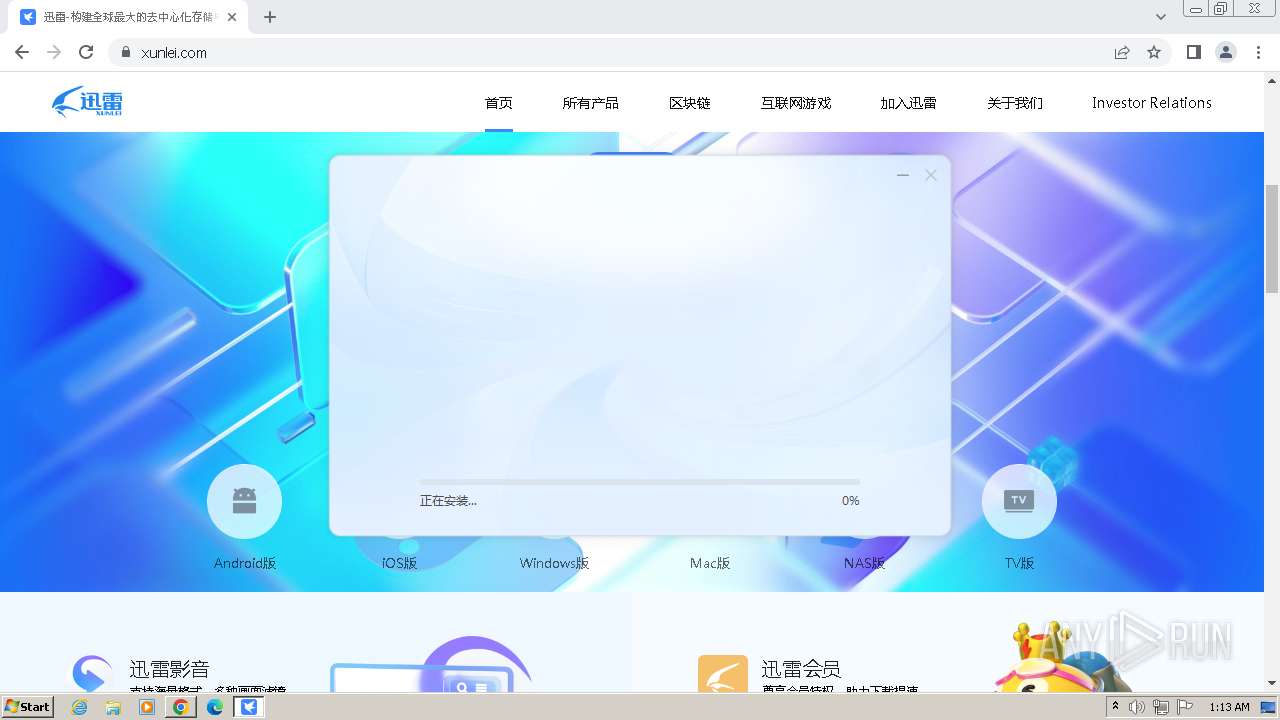
Task: Switch to Chrome in the taskbar
Action: click(181, 707)
